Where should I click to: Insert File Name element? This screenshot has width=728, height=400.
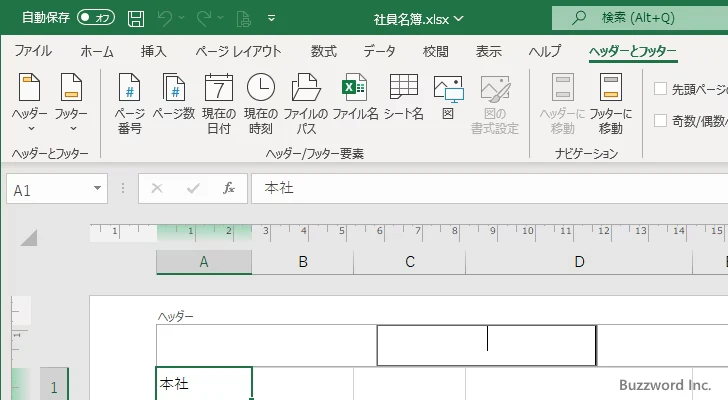[x=355, y=97]
